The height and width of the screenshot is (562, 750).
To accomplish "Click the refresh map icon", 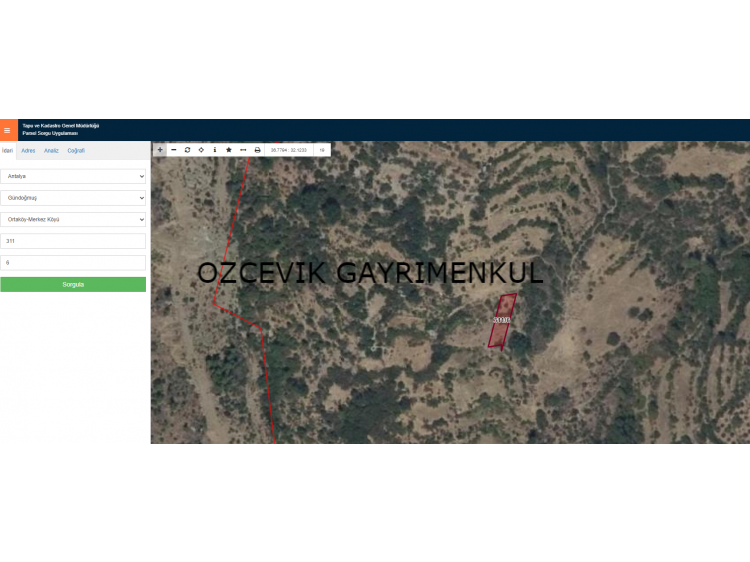I will (187, 150).
